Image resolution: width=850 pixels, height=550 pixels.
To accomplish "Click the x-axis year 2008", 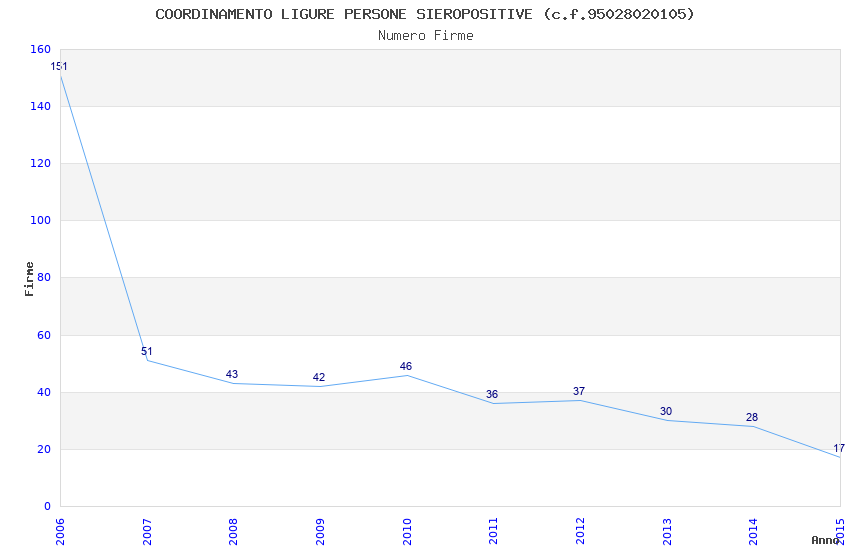I will (x=233, y=532).
